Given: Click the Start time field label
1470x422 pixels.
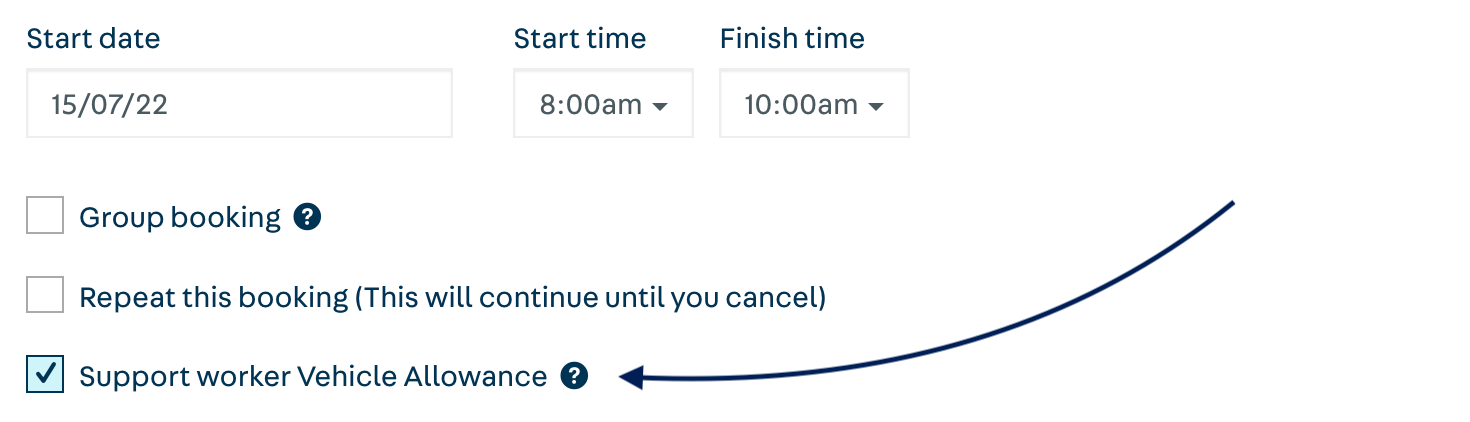Looking at the screenshot, I should click(580, 39).
